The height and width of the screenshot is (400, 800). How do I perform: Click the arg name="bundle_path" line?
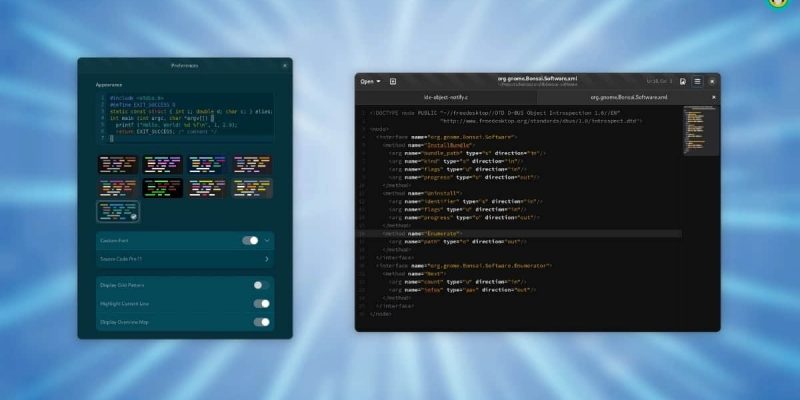tap(467, 153)
